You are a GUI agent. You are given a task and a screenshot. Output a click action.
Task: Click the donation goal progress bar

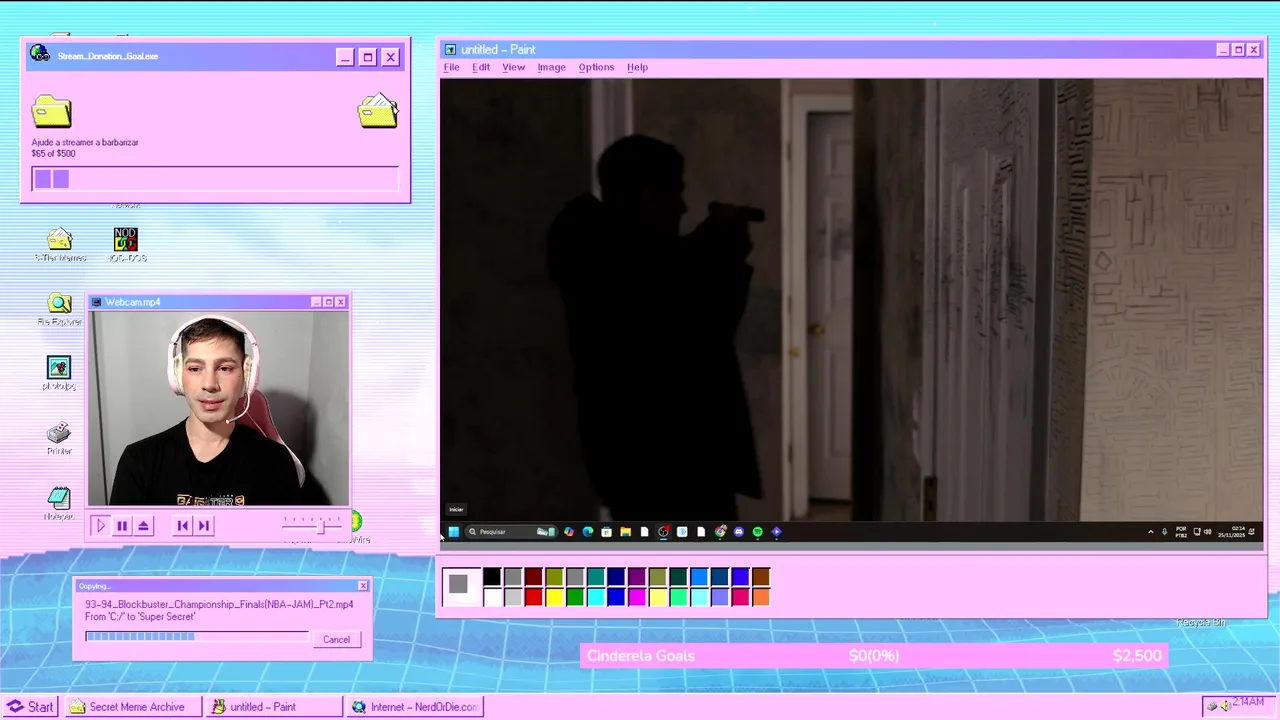[x=215, y=179]
